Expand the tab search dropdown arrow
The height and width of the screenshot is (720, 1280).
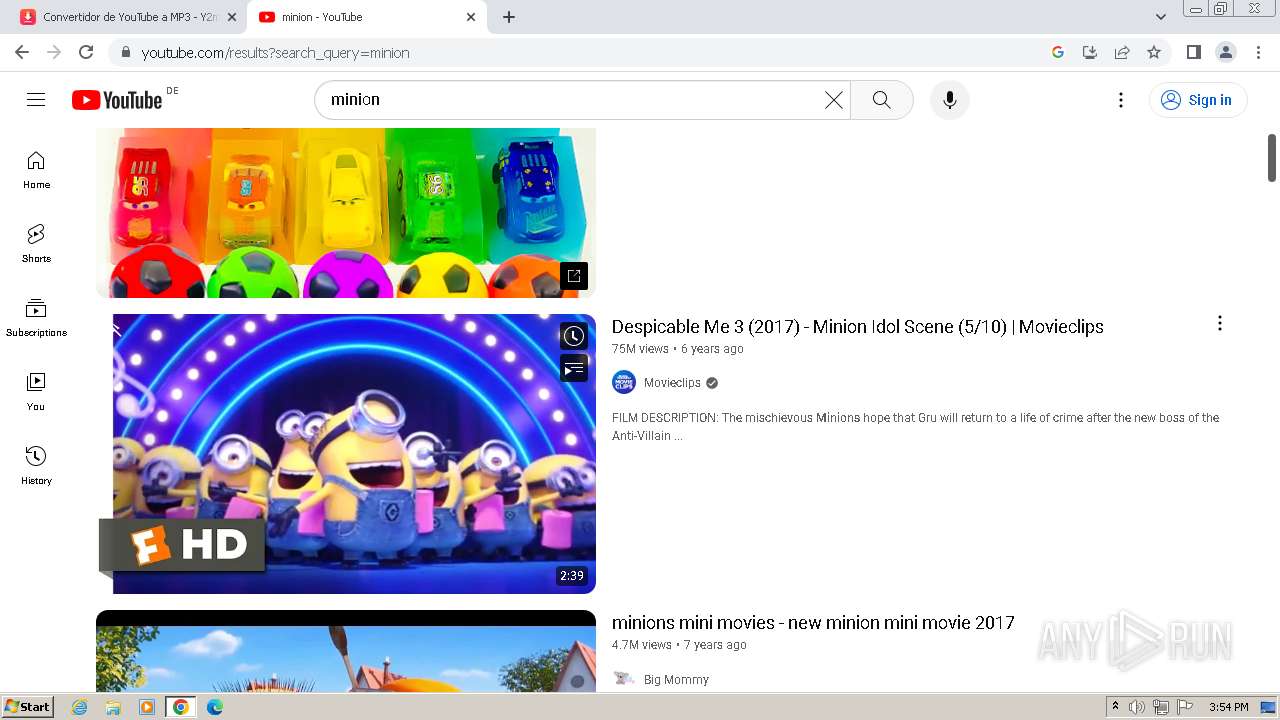(1161, 17)
